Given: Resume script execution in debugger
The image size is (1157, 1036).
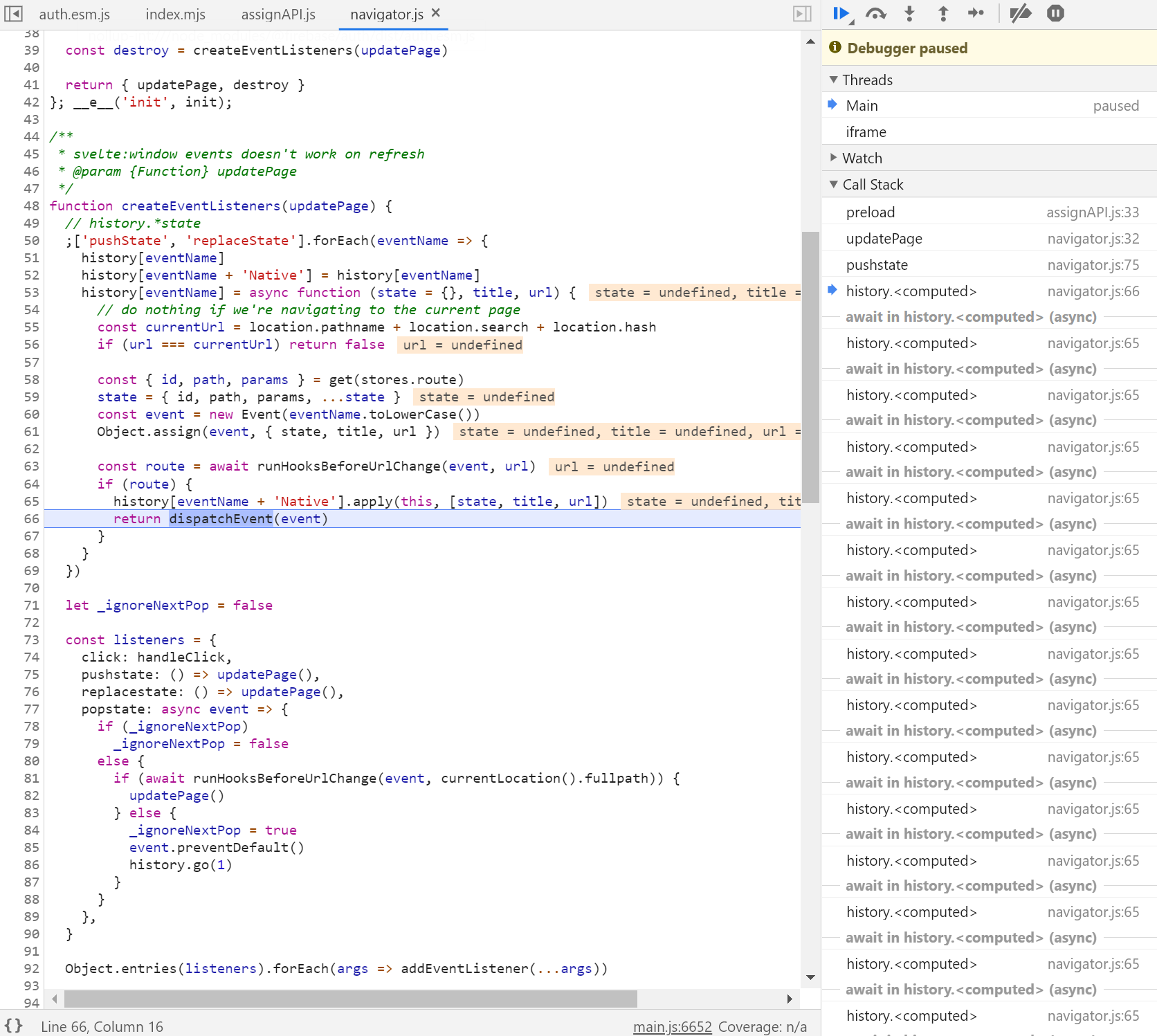Looking at the screenshot, I should pyautogui.click(x=841, y=14).
